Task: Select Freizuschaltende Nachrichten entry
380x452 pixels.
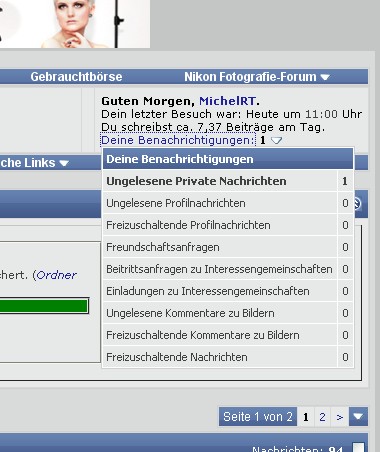Action: click(x=177, y=357)
